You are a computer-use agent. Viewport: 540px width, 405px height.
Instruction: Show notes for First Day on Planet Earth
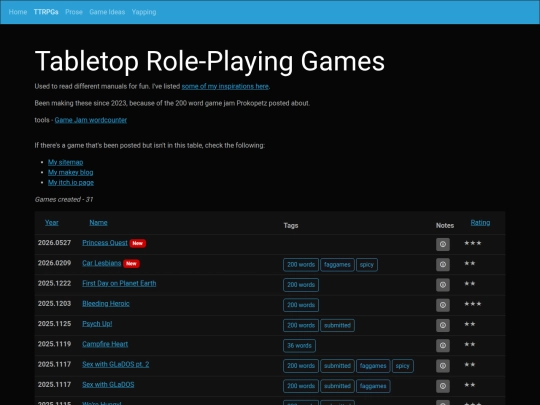pyautogui.click(x=443, y=285)
